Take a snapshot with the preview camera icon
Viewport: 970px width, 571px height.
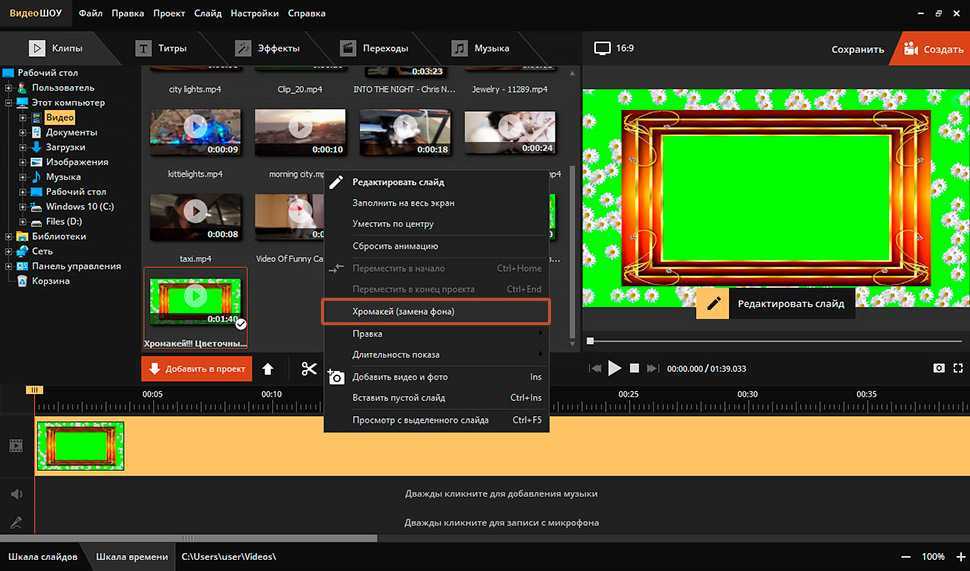click(x=939, y=368)
